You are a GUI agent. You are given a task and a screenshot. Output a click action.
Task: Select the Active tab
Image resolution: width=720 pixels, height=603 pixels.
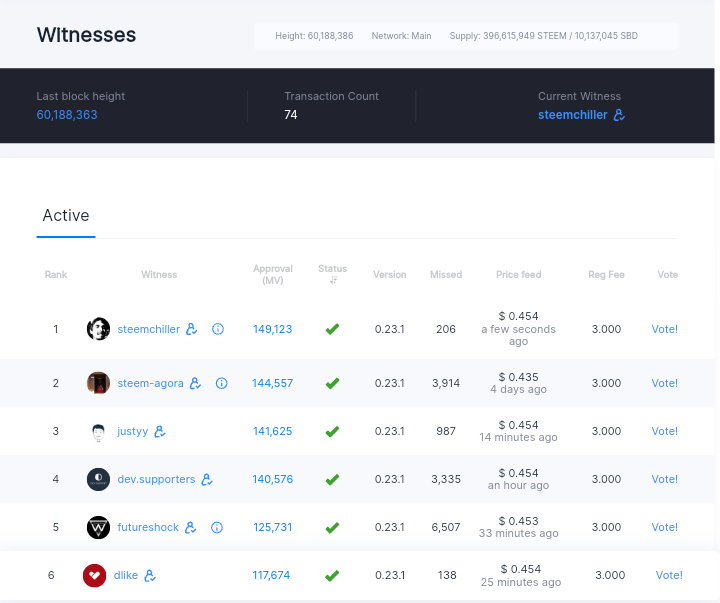[x=66, y=215]
